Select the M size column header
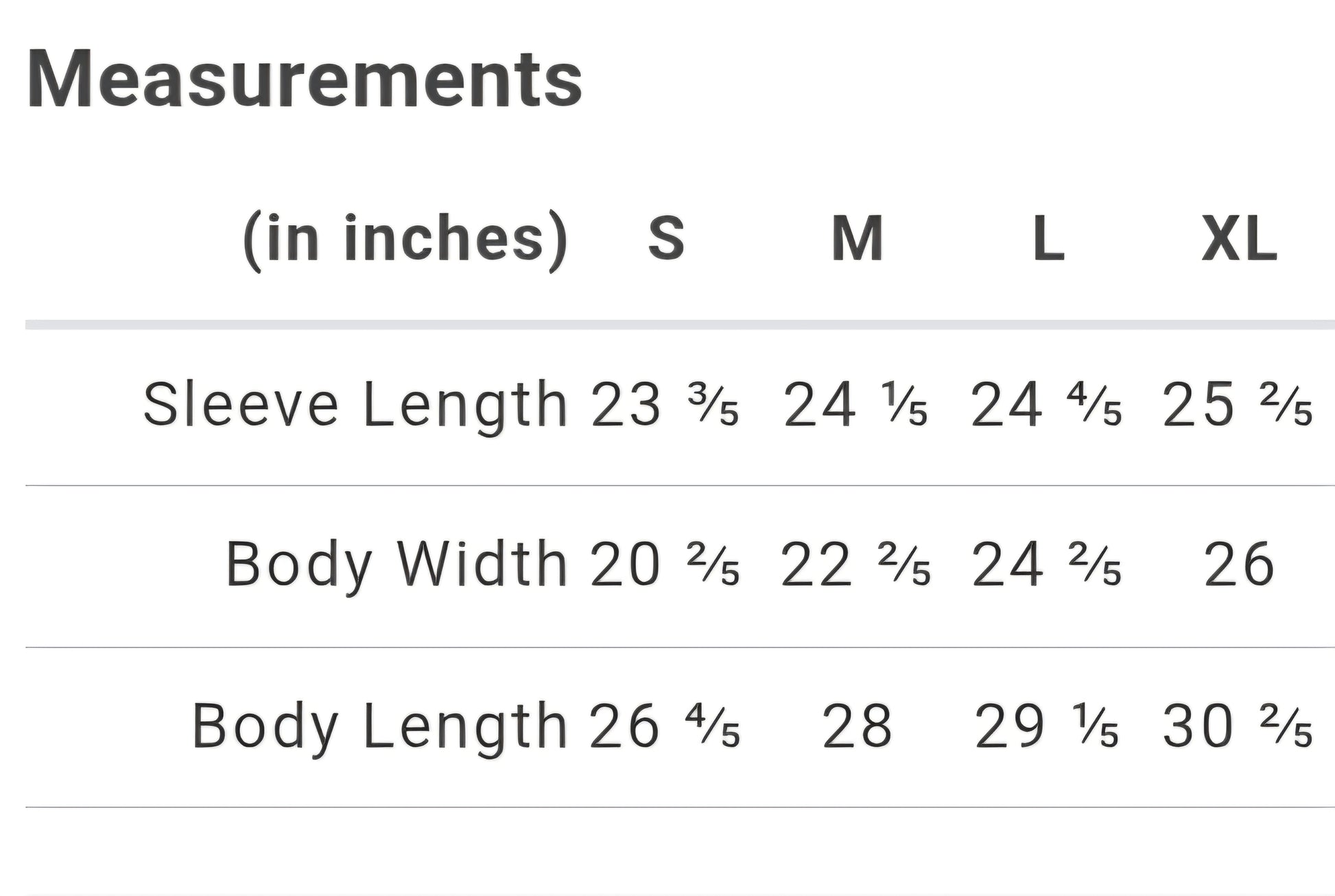The image size is (1335, 896). click(857, 238)
